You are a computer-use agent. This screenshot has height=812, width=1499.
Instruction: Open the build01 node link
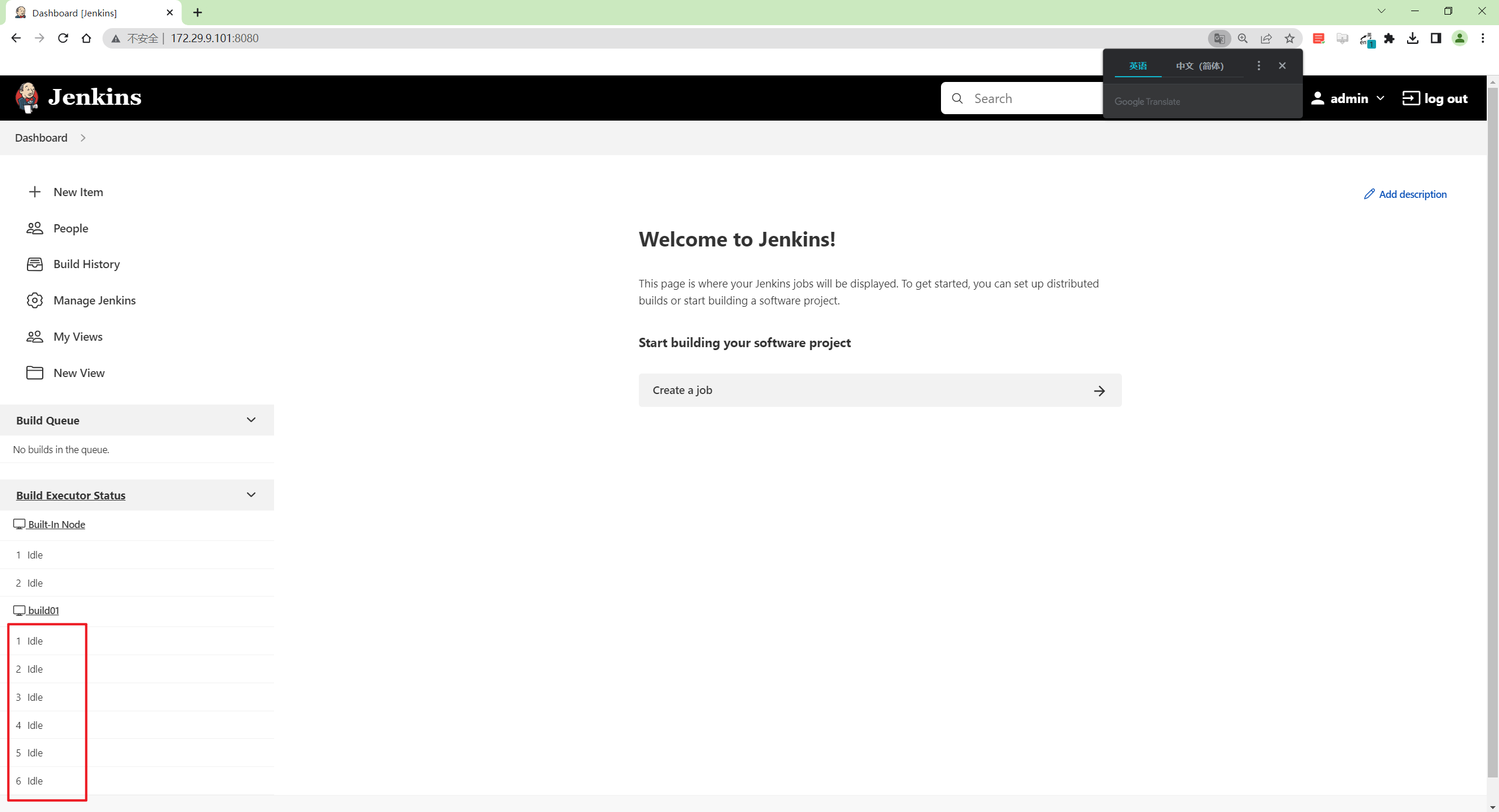coord(43,611)
